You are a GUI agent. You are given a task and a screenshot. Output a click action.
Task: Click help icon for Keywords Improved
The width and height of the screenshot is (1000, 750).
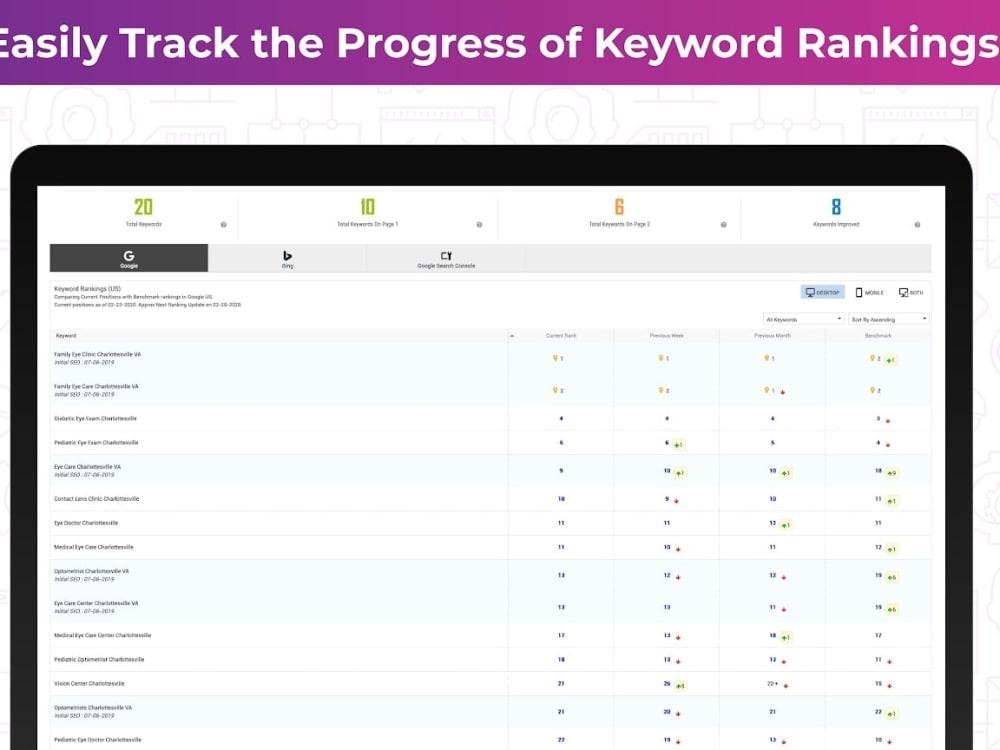pyautogui.click(x=917, y=224)
